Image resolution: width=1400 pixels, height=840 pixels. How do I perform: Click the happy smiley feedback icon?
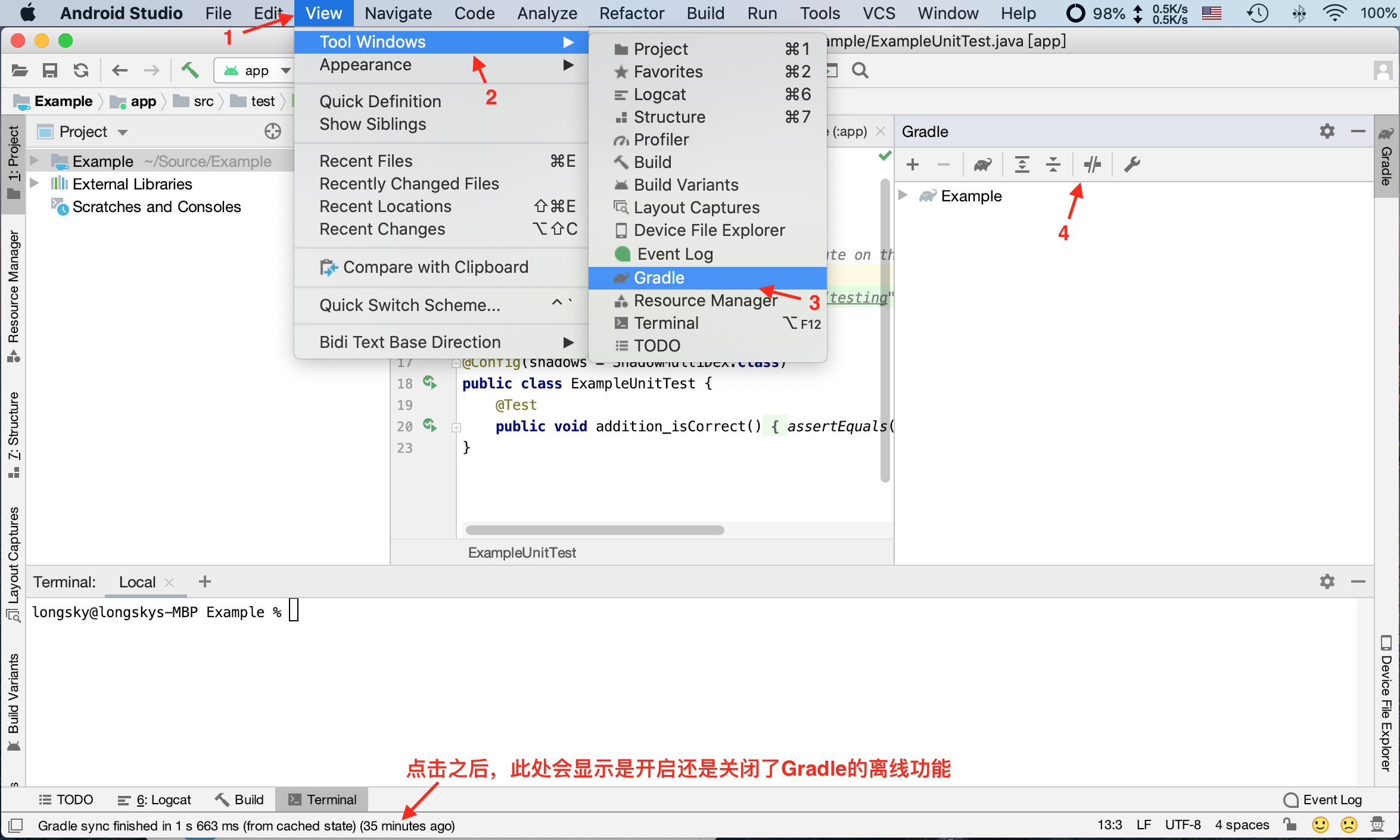(1321, 825)
